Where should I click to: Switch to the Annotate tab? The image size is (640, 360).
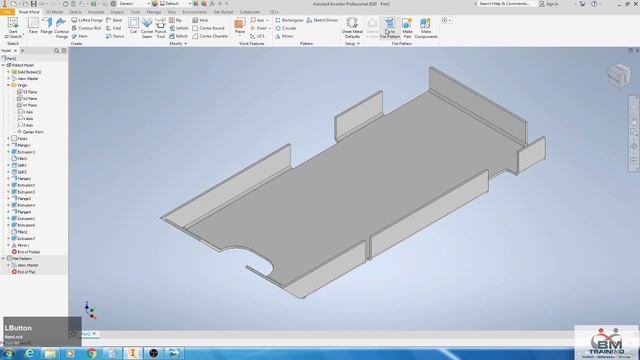coord(96,12)
